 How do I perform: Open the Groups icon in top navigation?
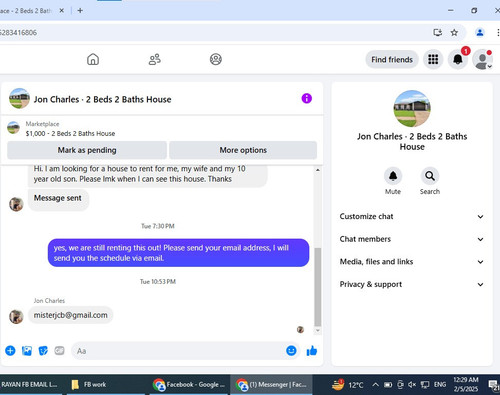coord(216,59)
